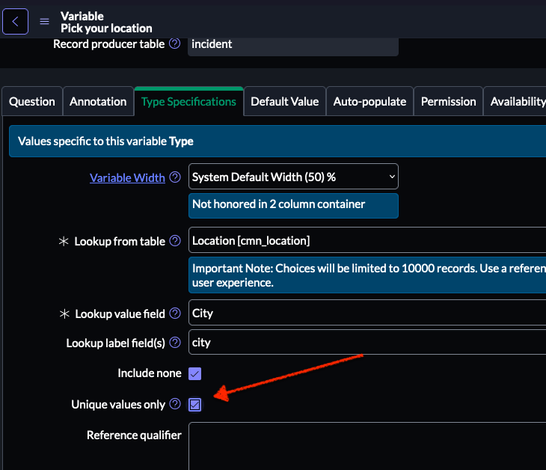Click help icon for Lookup label field(s)

[175, 342]
